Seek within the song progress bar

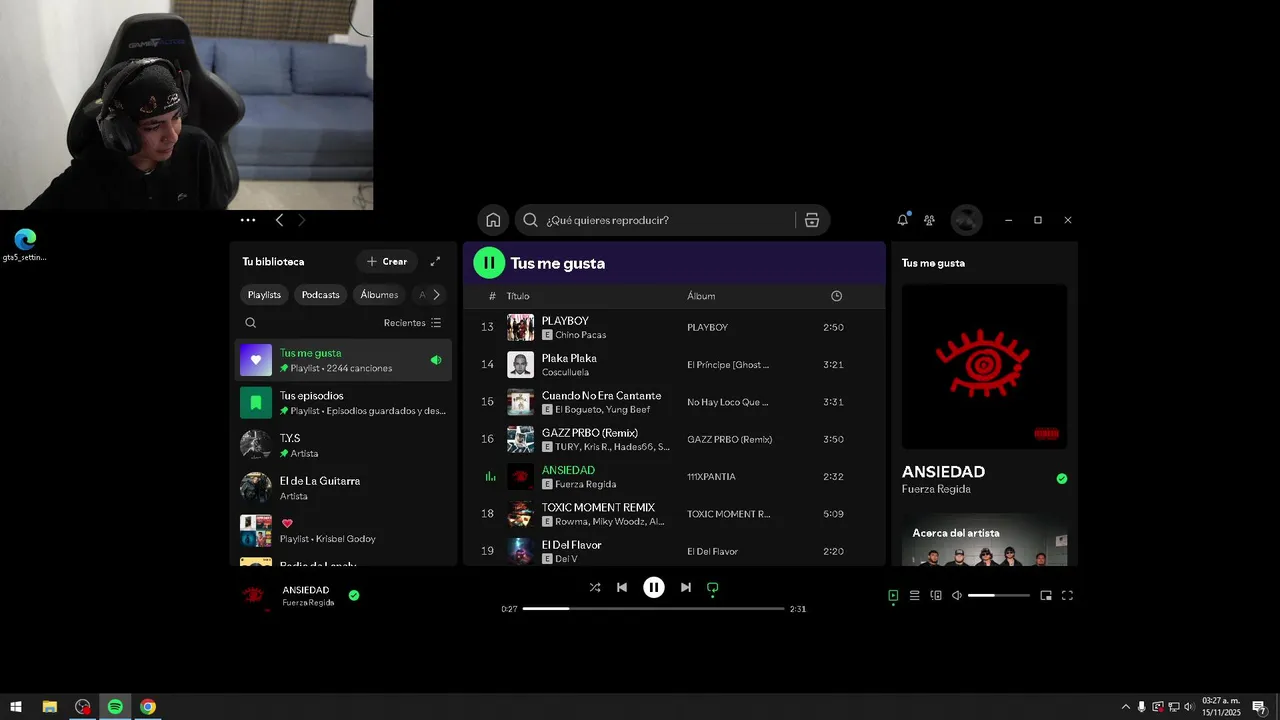[x=653, y=608]
